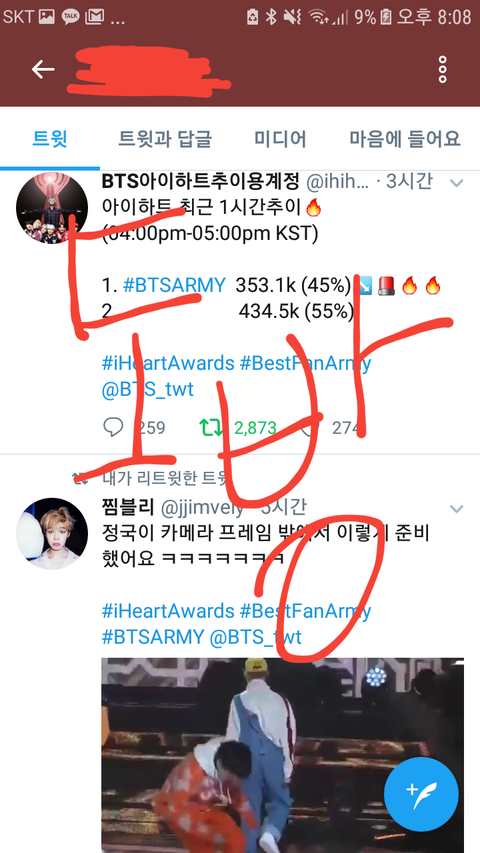
Task: Open #iHeartAwards hashtag in 찜블리 tweet
Action: pos(168,610)
